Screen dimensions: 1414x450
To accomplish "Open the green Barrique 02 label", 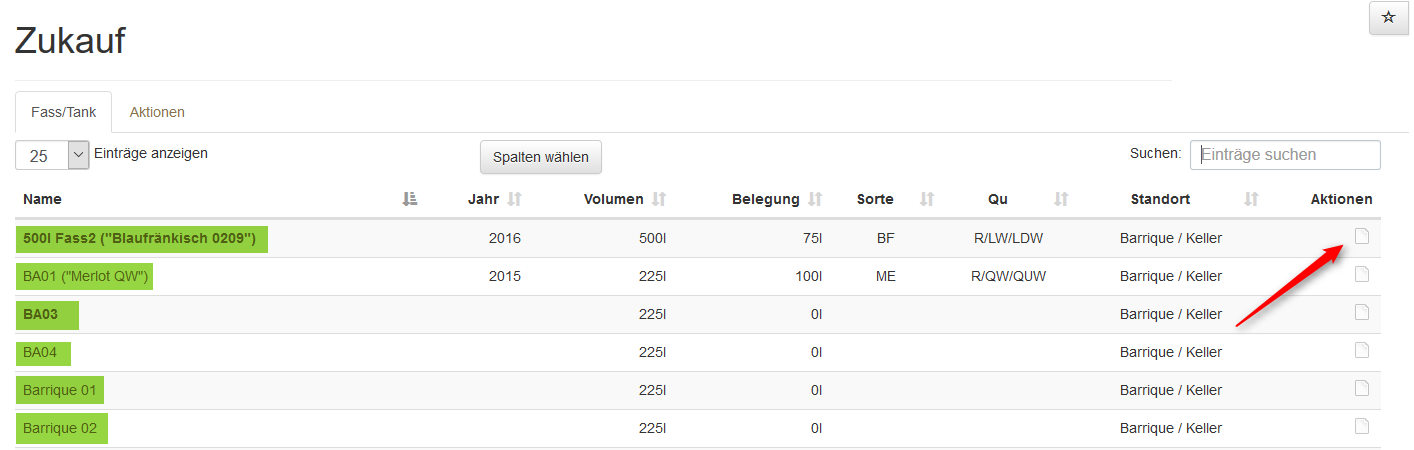I will (61, 428).
